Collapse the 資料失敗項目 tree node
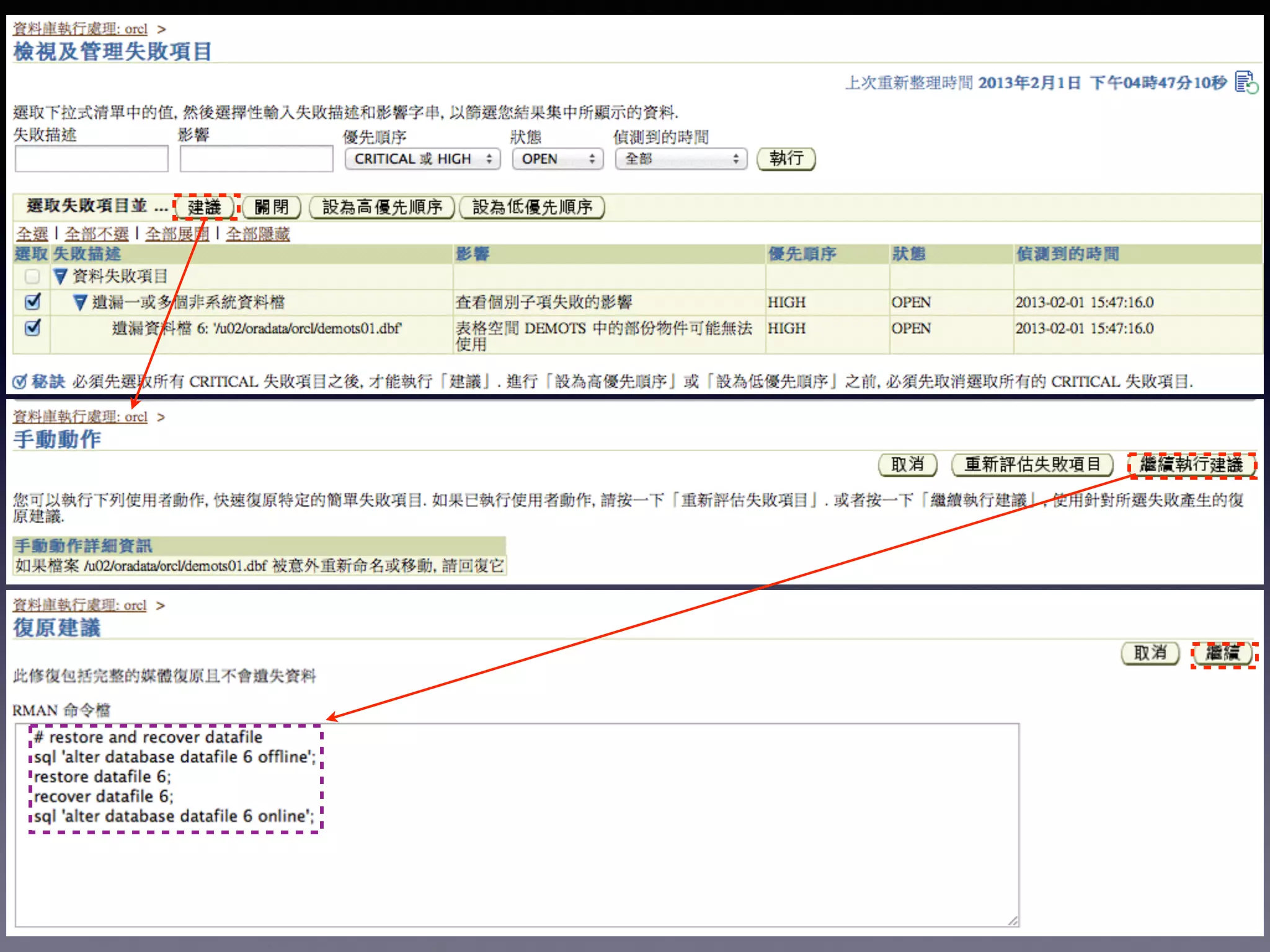Viewport: 1270px width, 952px height. tap(60, 276)
